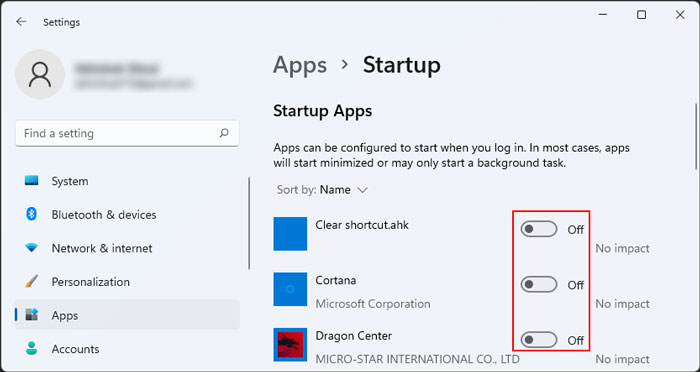Screen dimensions: 700x372
Task: Click the Microsoft Corporation publisher text
Action: point(373,304)
